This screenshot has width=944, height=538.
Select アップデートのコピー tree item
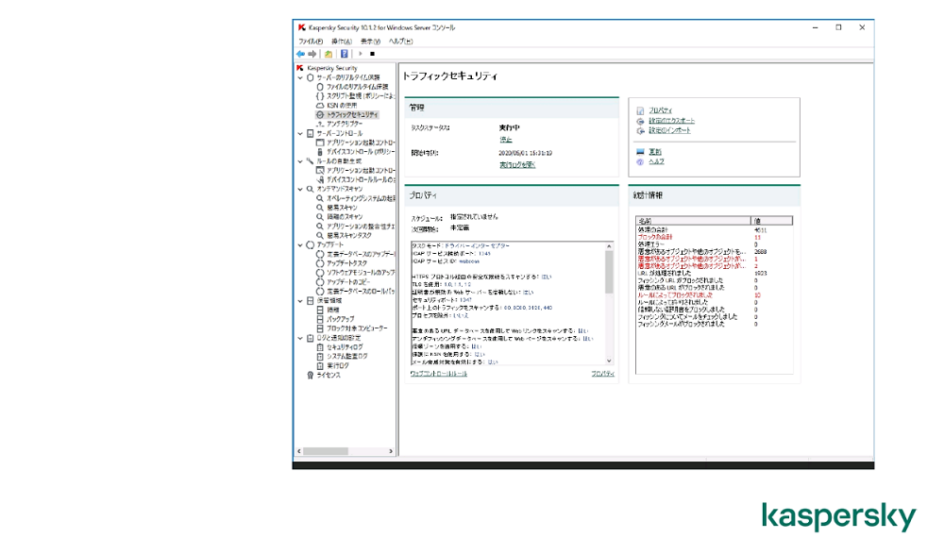[x=348, y=282]
